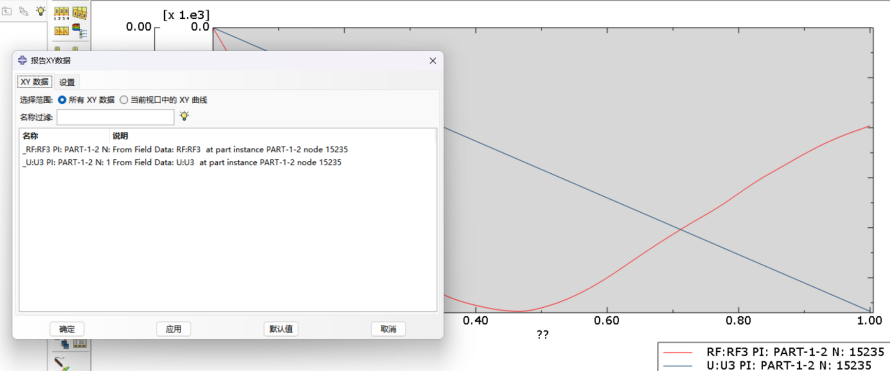Select the _RF:RF3 PART-1-2 data row
The image size is (890, 371).
[228, 150]
